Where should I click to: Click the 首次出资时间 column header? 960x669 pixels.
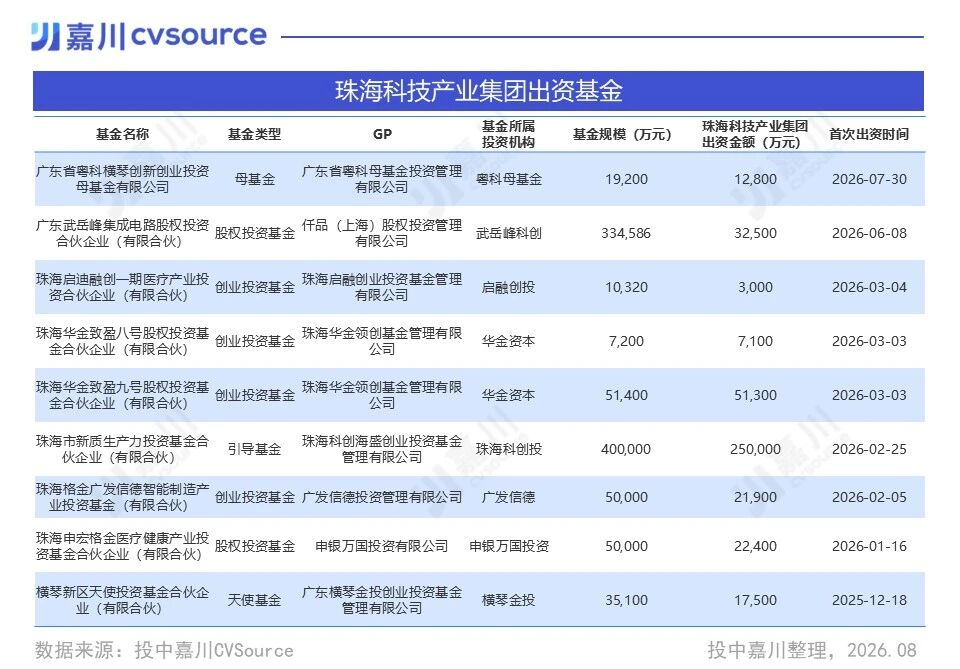point(869,134)
